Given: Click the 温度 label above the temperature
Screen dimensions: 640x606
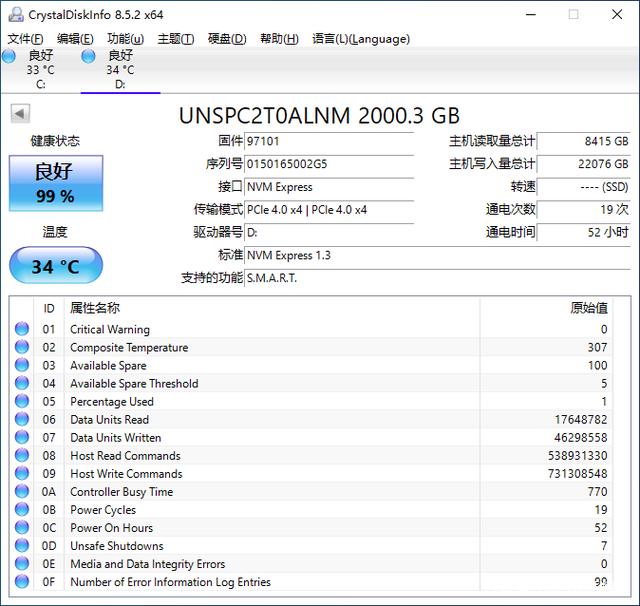Looking at the screenshot, I should (x=55, y=232).
